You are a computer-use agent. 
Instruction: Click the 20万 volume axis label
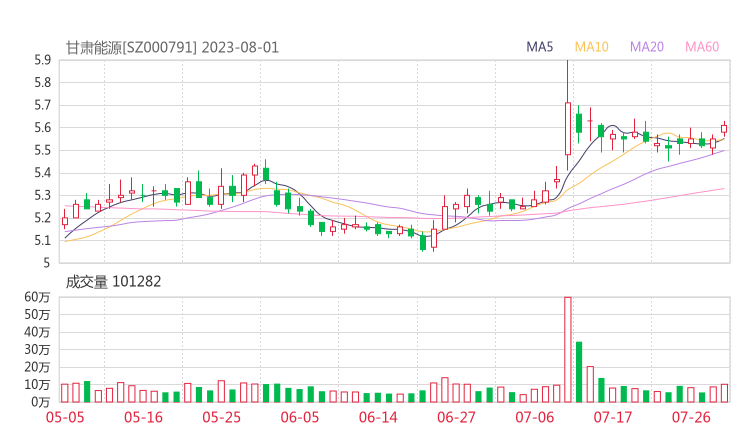click(37, 367)
